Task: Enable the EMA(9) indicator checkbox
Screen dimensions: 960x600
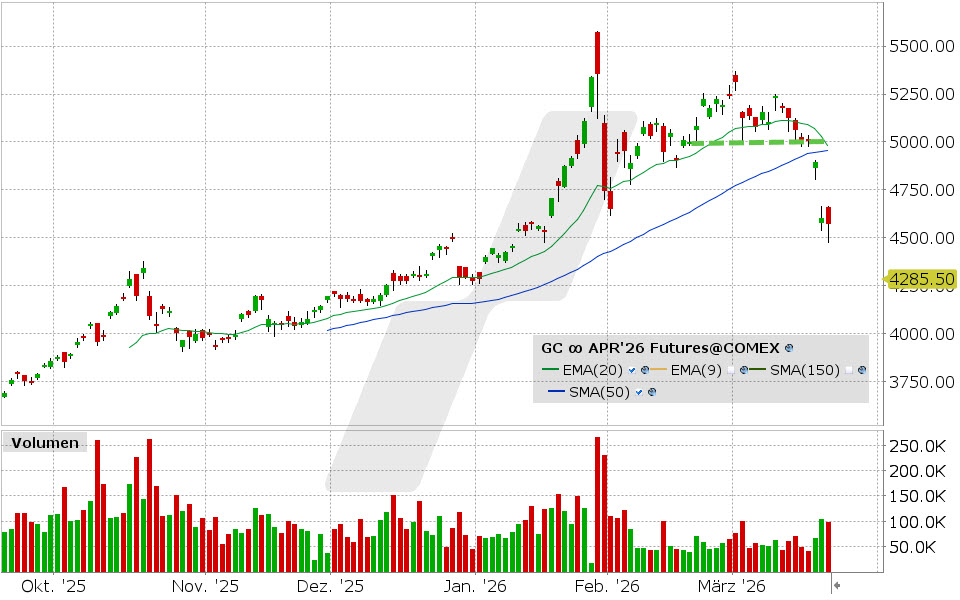Action: click(732, 370)
